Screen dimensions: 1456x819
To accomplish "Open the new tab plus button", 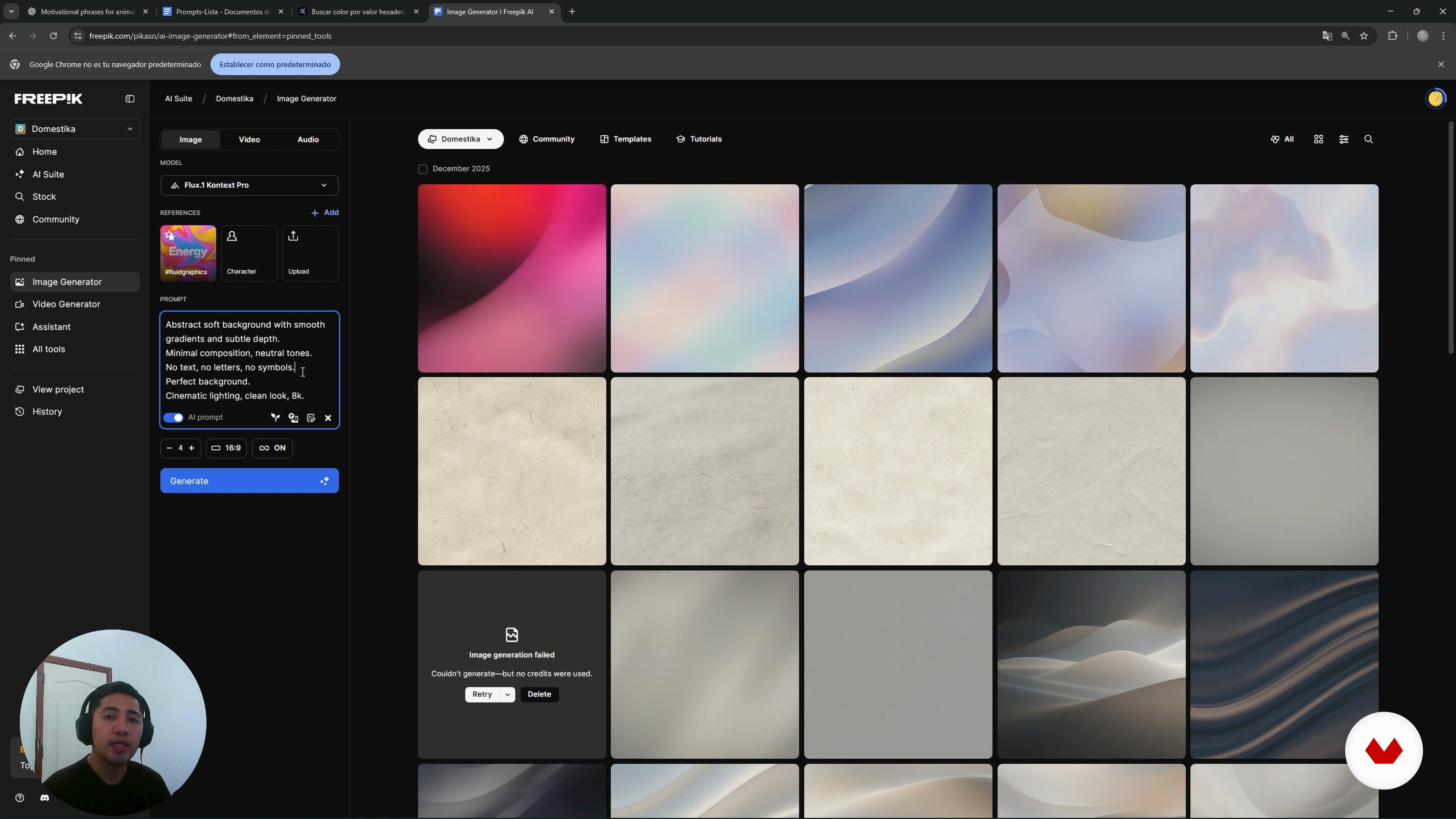I will (x=572, y=12).
